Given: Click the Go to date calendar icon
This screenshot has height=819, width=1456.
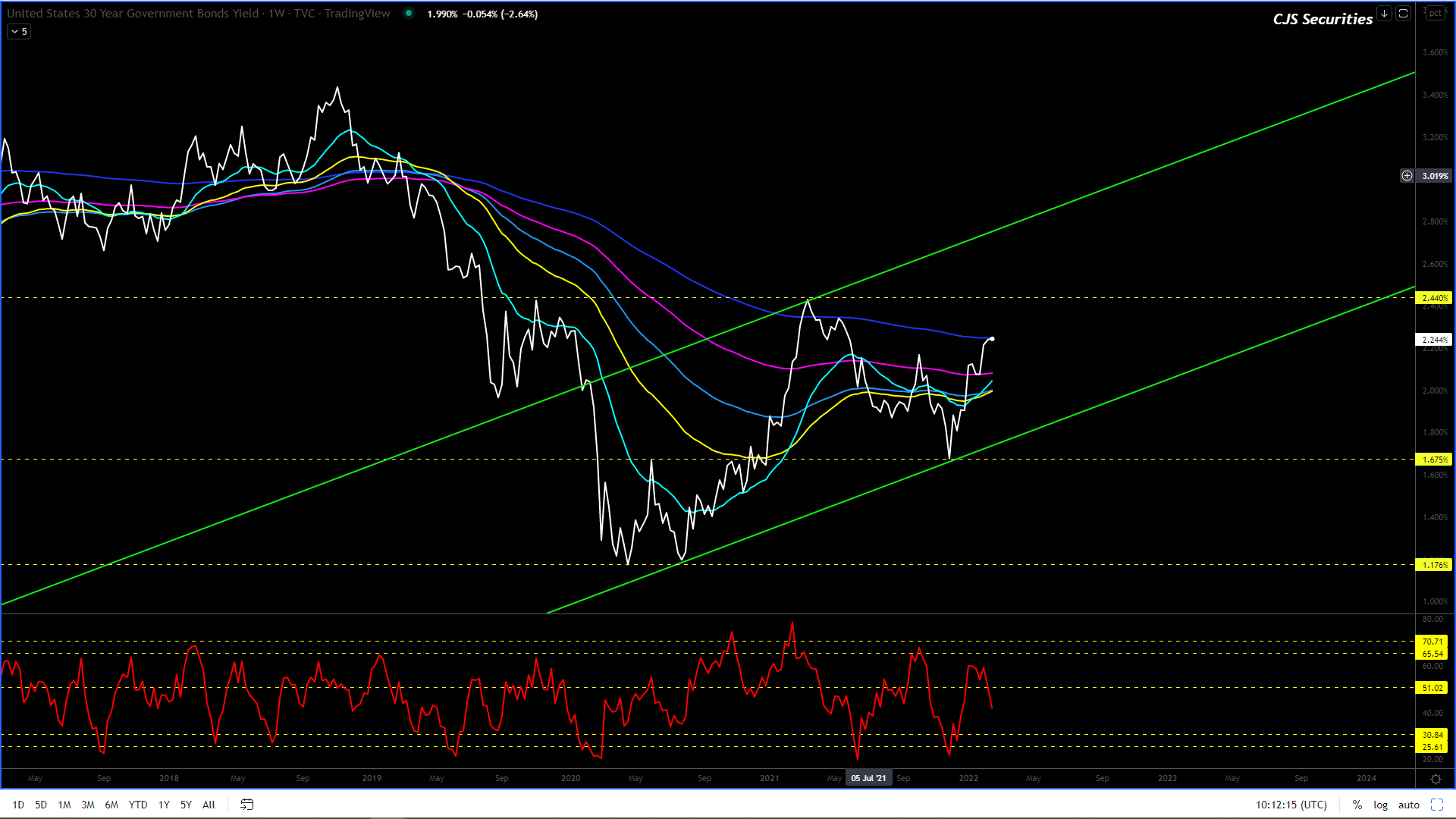Looking at the screenshot, I should pyautogui.click(x=246, y=805).
